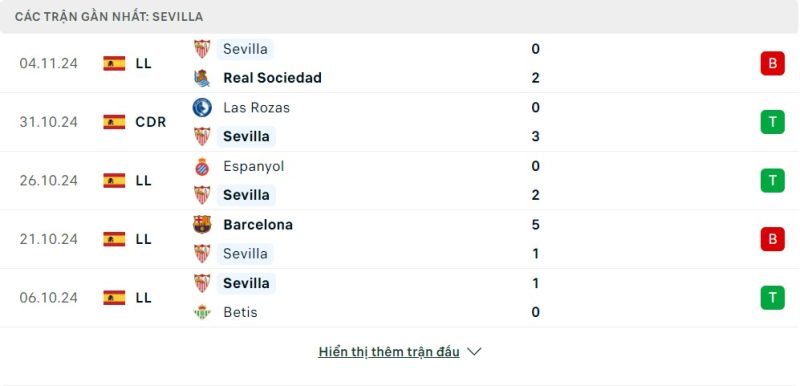Click the Betis club crest
800x386 pixels.
coord(202,312)
